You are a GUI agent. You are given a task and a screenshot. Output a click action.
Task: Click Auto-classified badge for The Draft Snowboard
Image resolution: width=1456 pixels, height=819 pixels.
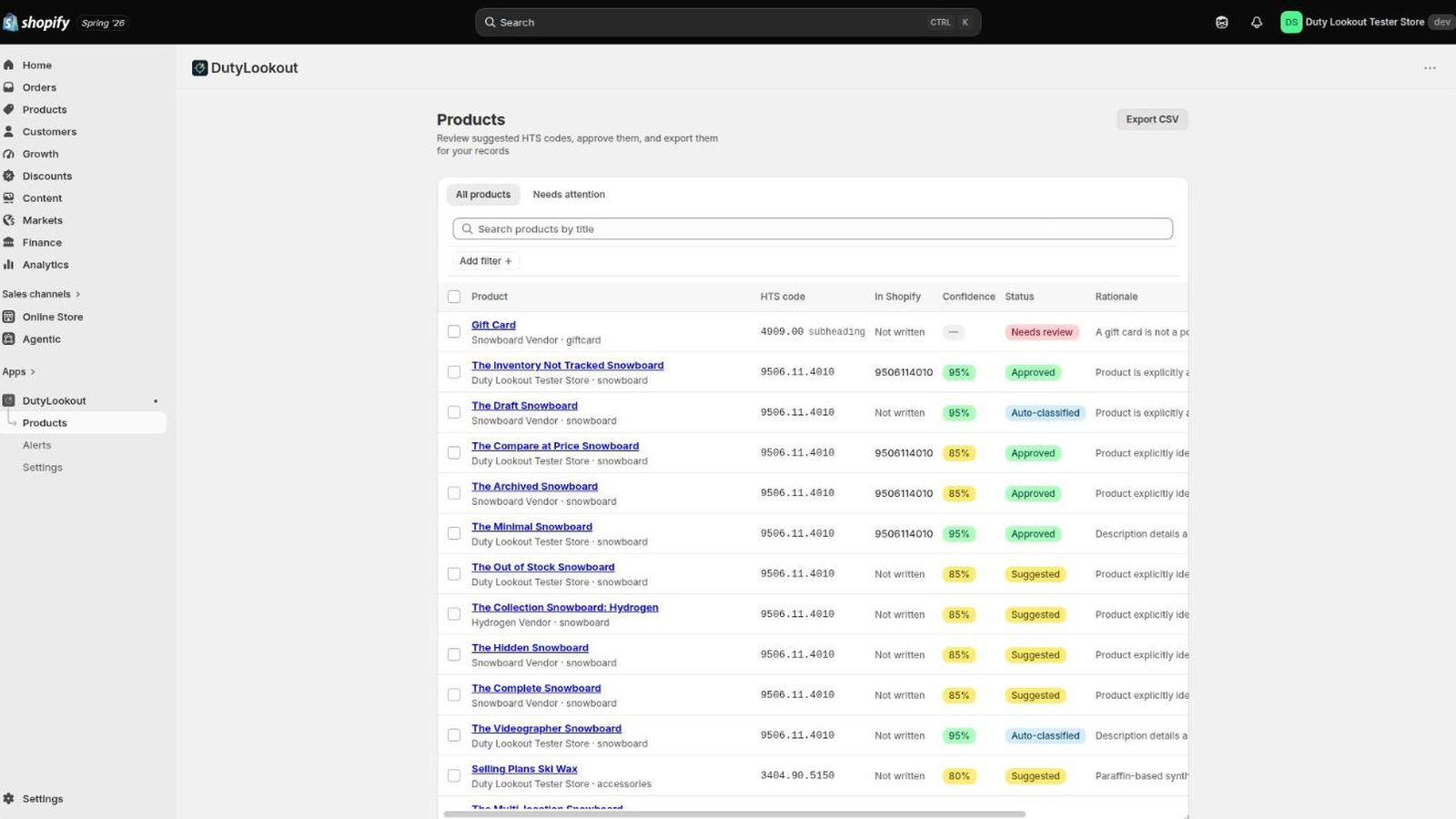(1046, 412)
